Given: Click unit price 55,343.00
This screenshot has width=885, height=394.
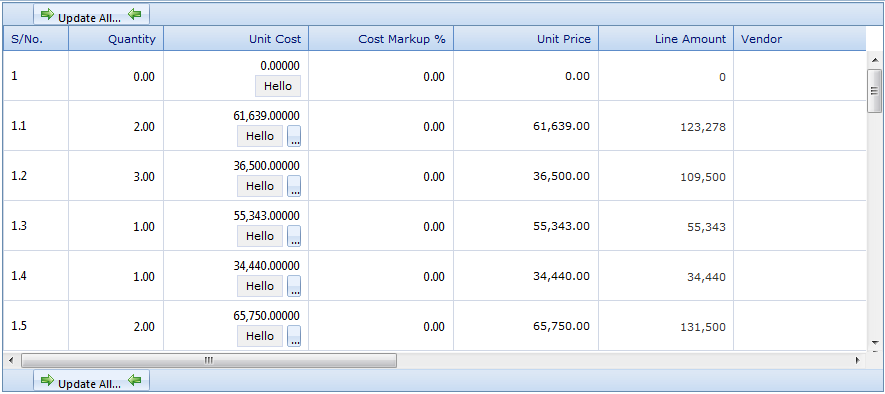Looking at the screenshot, I should 562,226.
